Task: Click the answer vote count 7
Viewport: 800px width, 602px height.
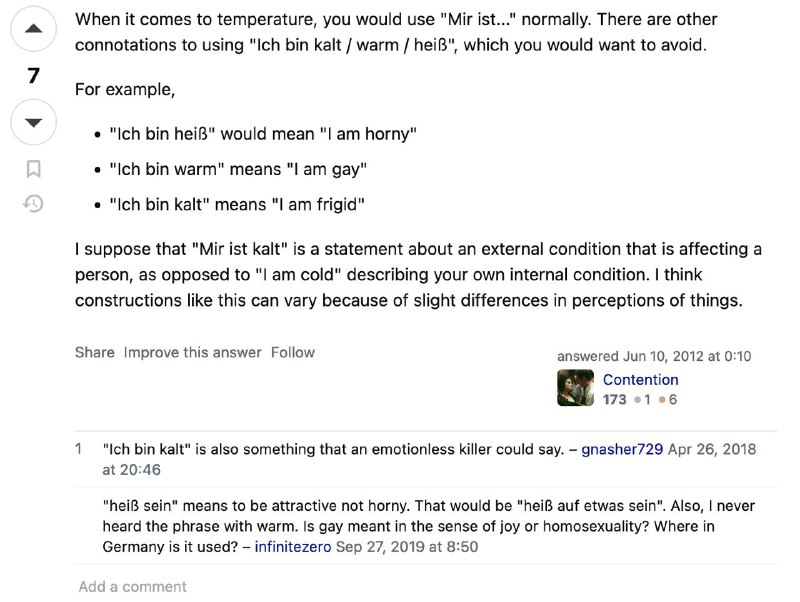Action: [x=33, y=76]
